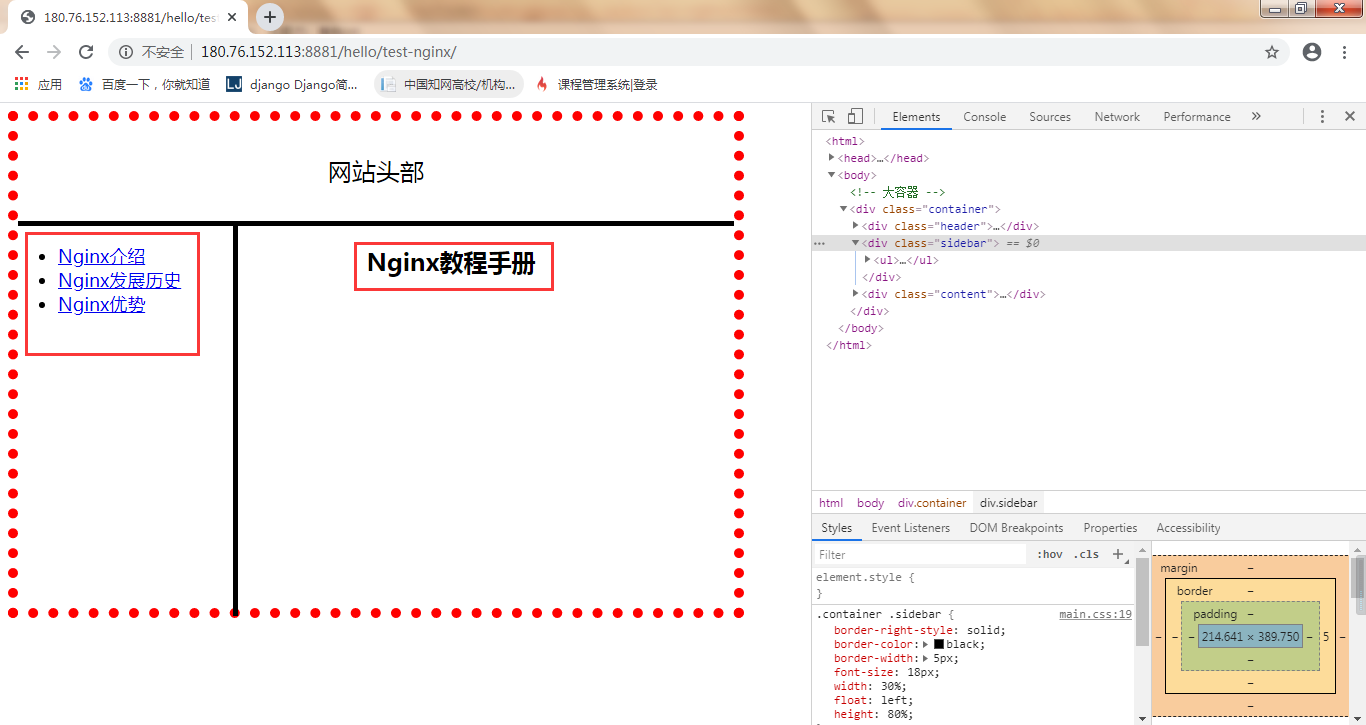Image resolution: width=1366 pixels, height=725 pixels.
Task: Expand the head node in DOM tree
Action: 832,158
